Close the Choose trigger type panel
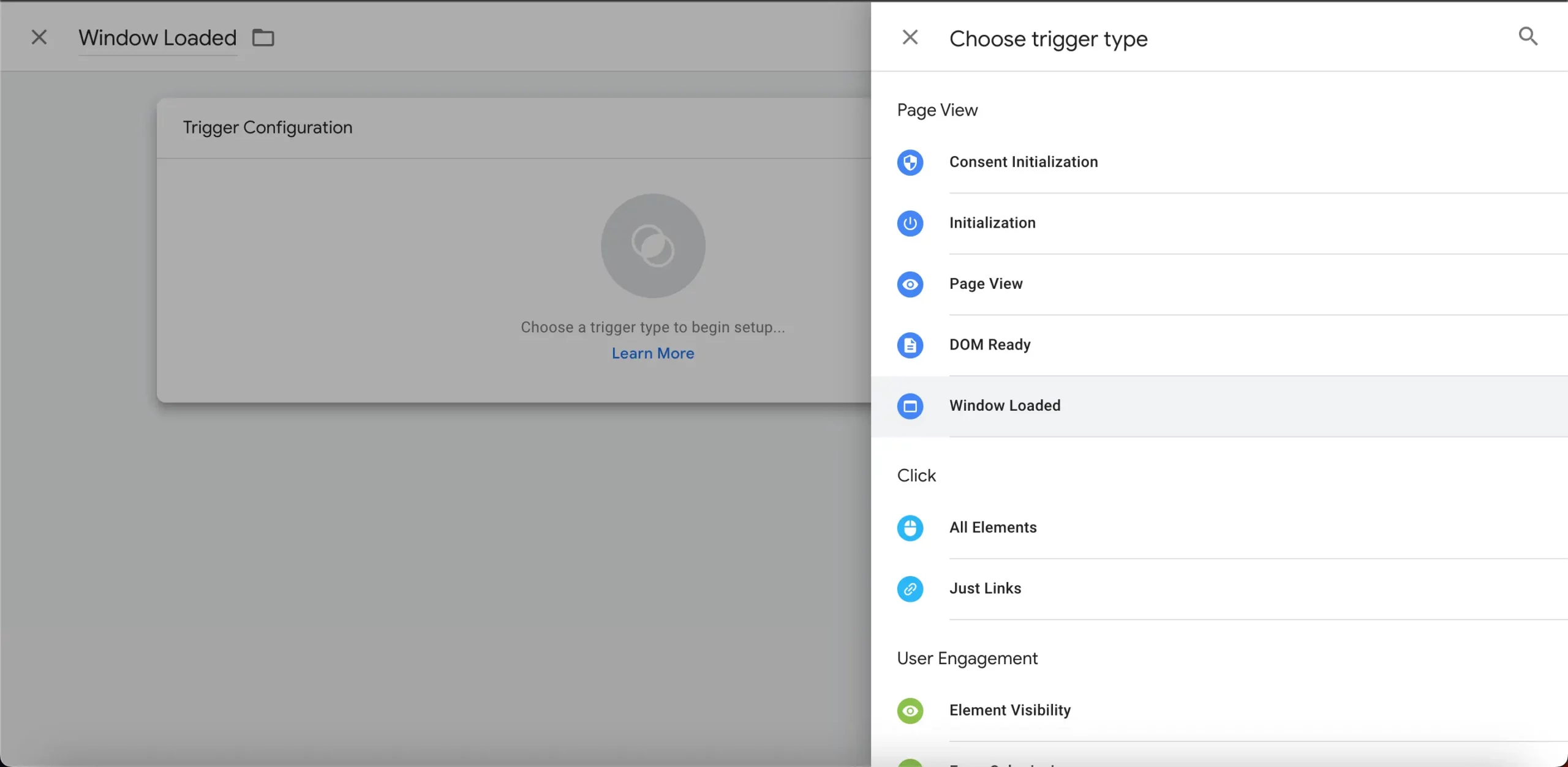Screen dimensions: 1568x767 pyautogui.click(x=910, y=37)
